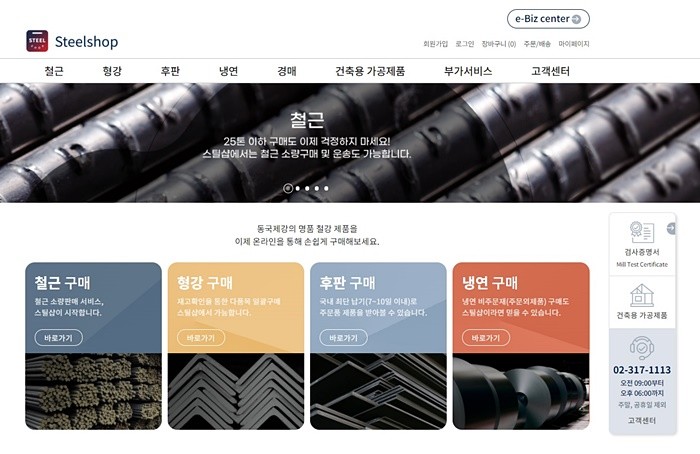Image resolution: width=700 pixels, height=454 pixels.
Task: Click the steel coil image under 냉연 구매
Action: [521, 392]
